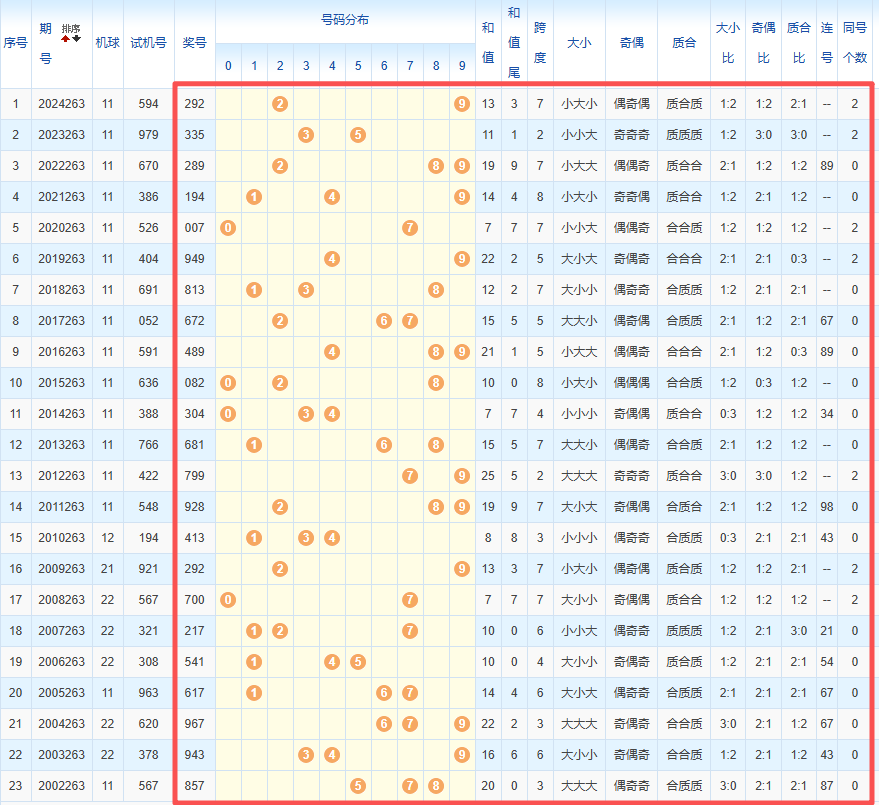Click the 和值 column header
This screenshot has width=879, height=805.
click(488, 43)
